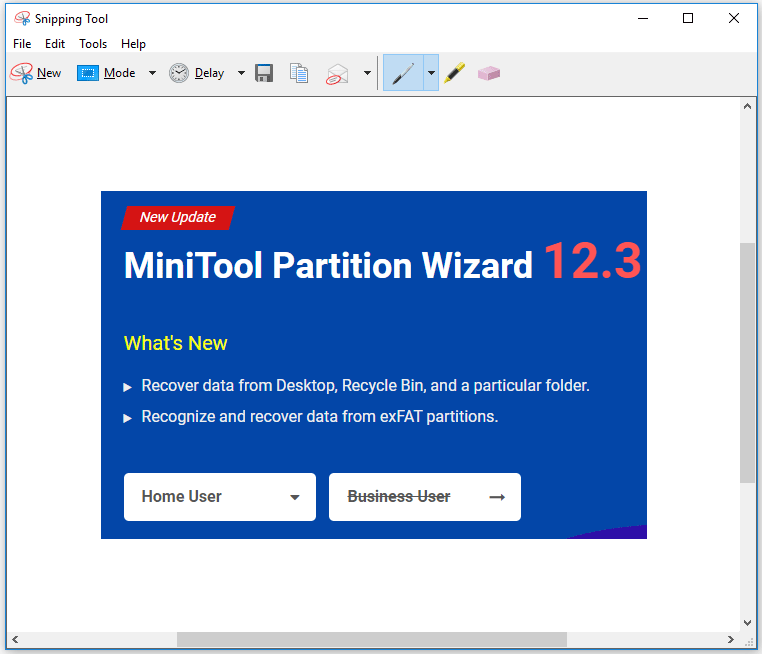Click the Recover data from Desktop line
762x654 pixels.
[365, 386]
